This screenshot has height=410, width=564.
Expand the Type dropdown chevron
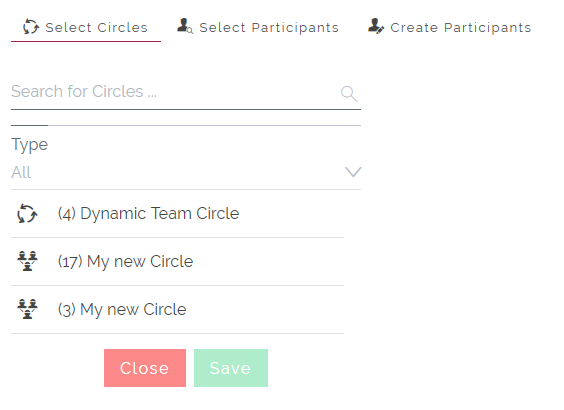(353, 172)
